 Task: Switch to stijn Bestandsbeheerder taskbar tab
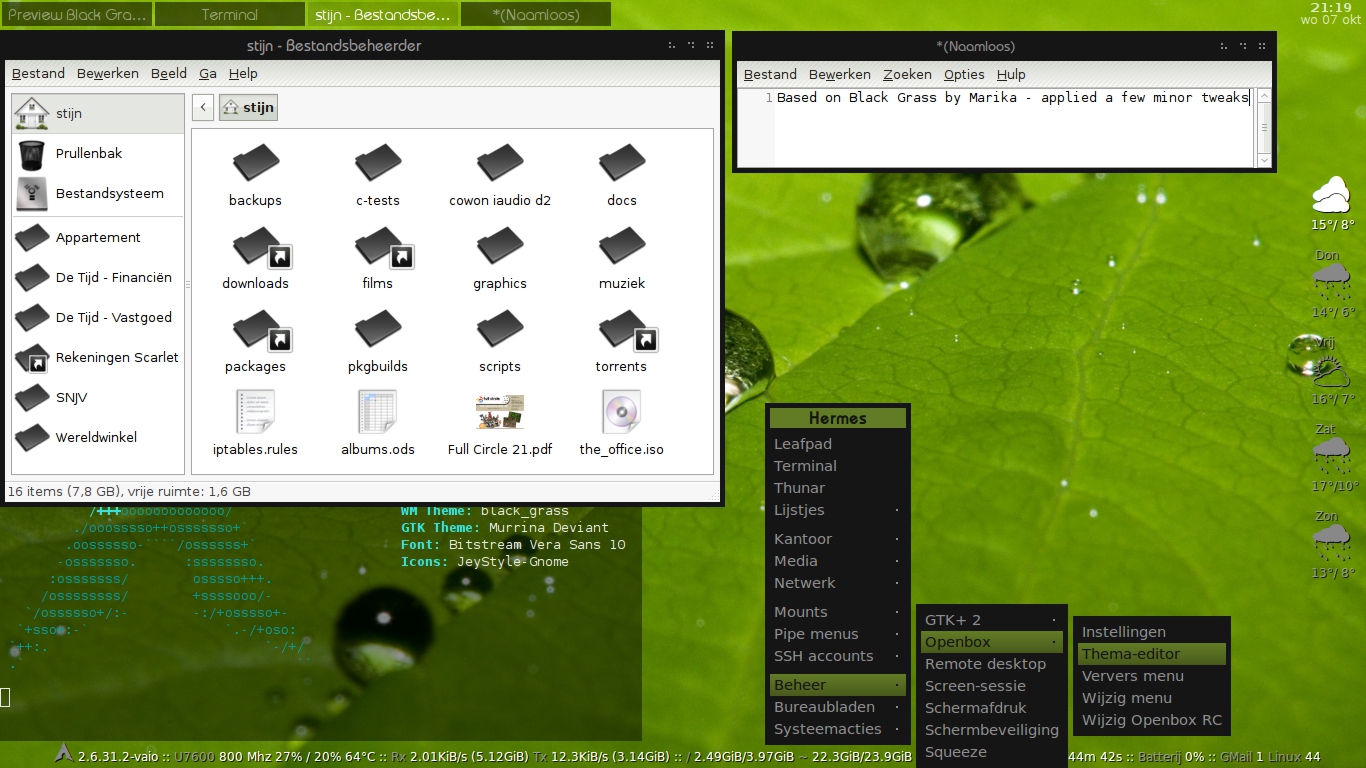click(x=383, y=14)
